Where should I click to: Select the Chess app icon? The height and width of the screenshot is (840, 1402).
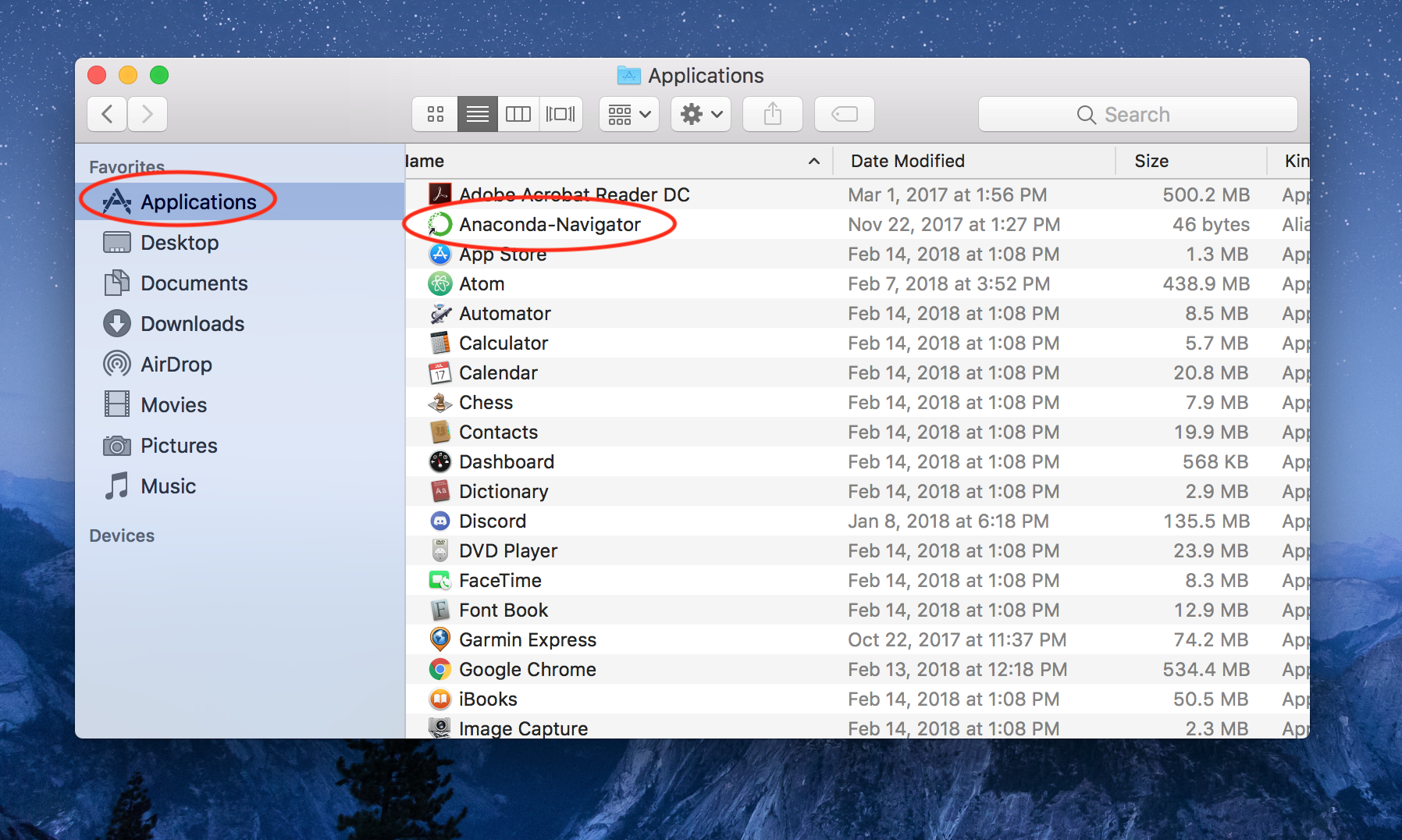coord(440,402)
